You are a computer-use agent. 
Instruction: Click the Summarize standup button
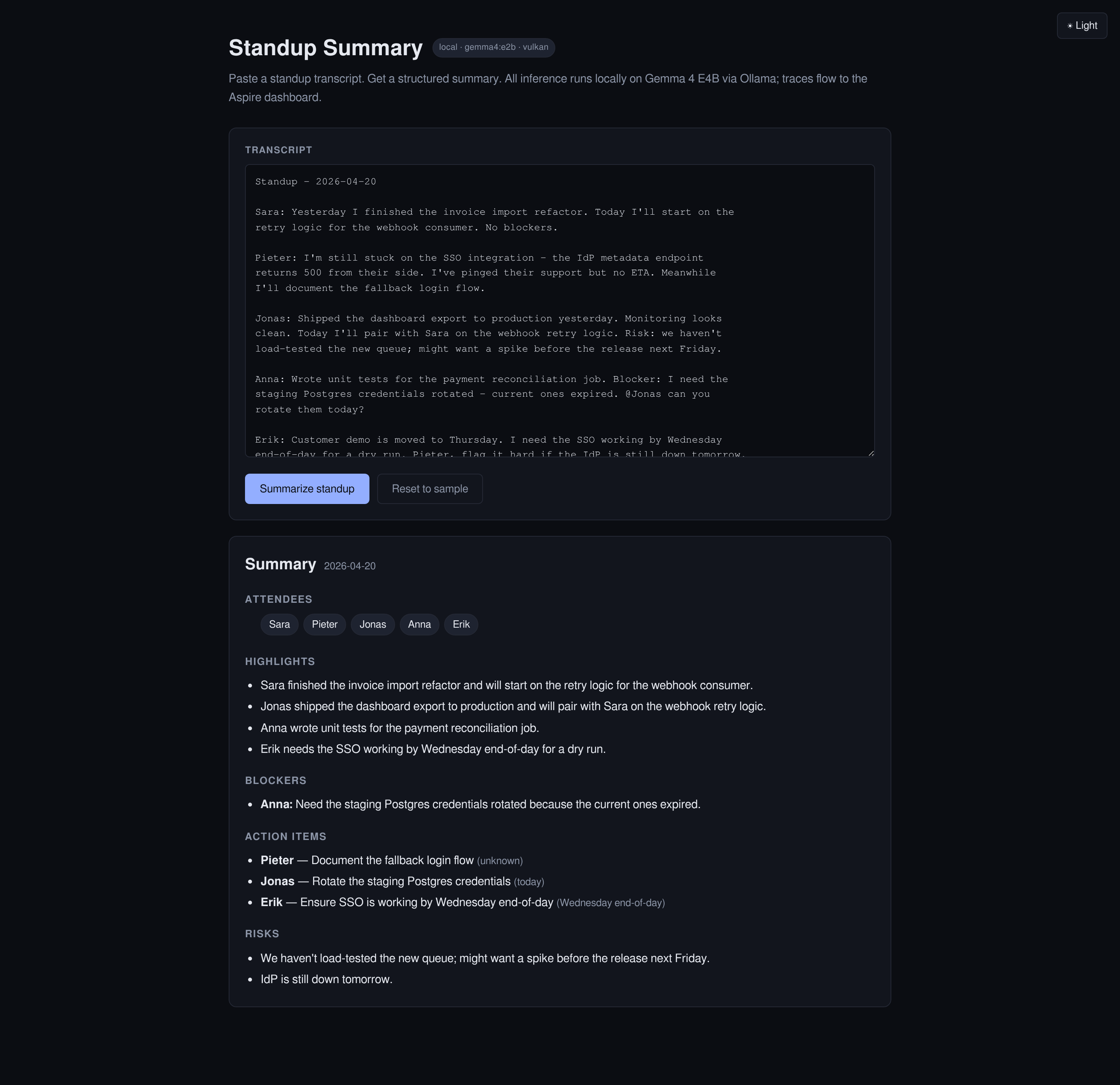point(307,488)
